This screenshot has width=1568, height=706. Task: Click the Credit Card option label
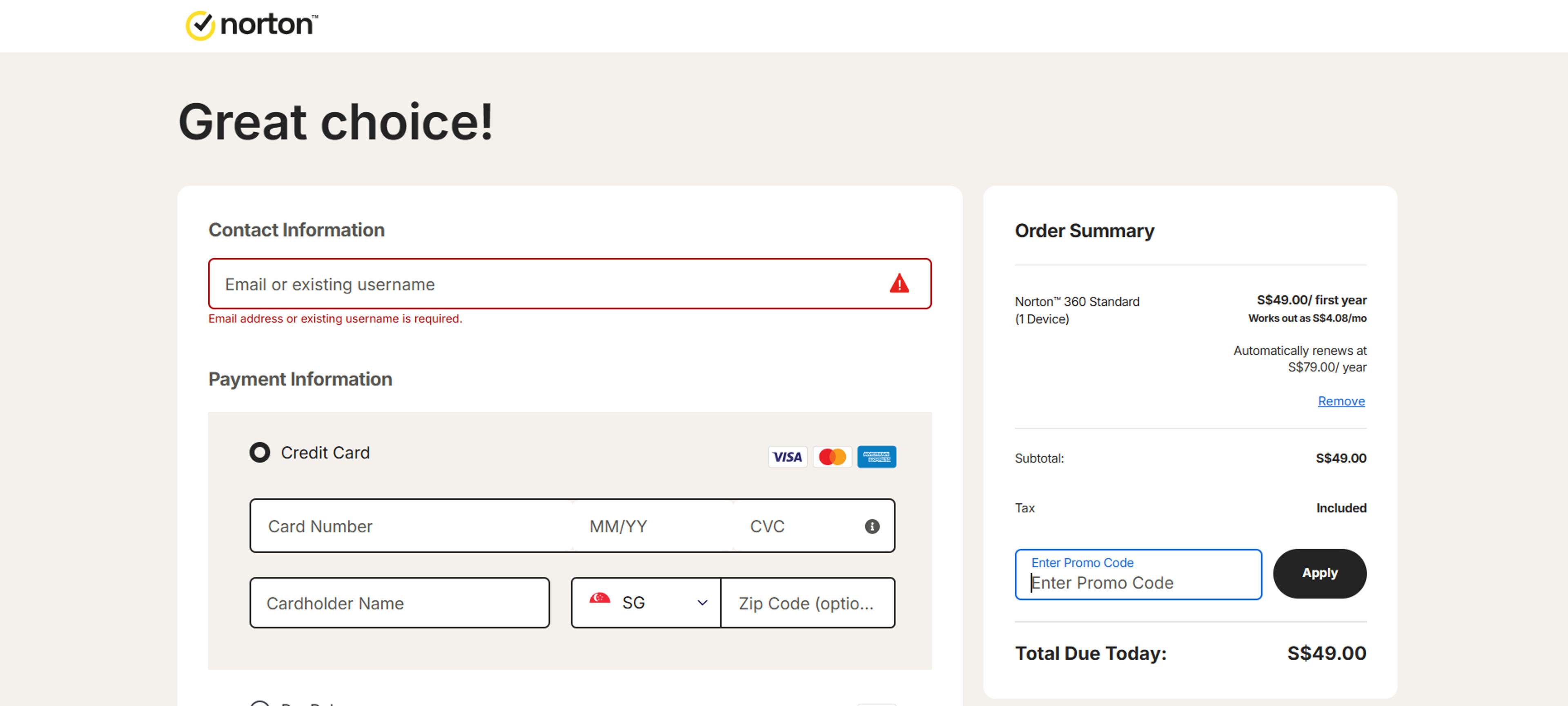tap(326, 453)
